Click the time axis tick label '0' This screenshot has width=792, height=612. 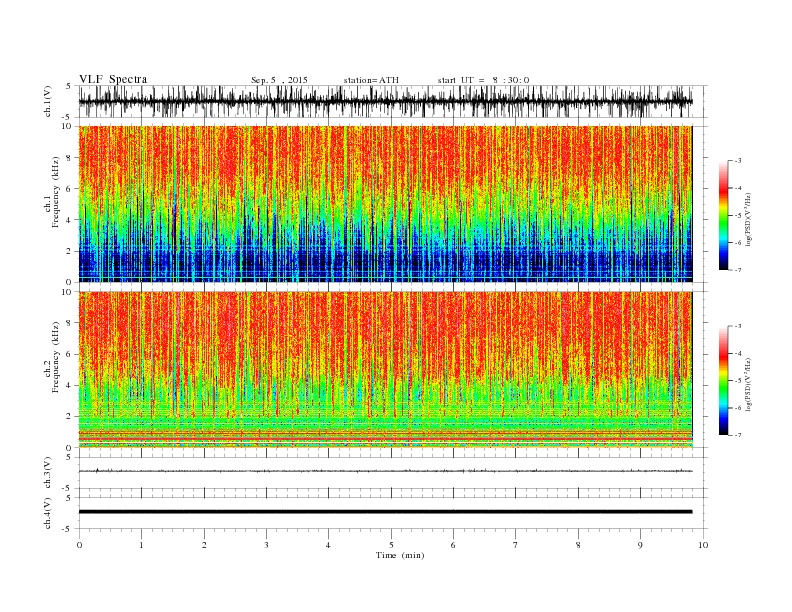(79, 545)
